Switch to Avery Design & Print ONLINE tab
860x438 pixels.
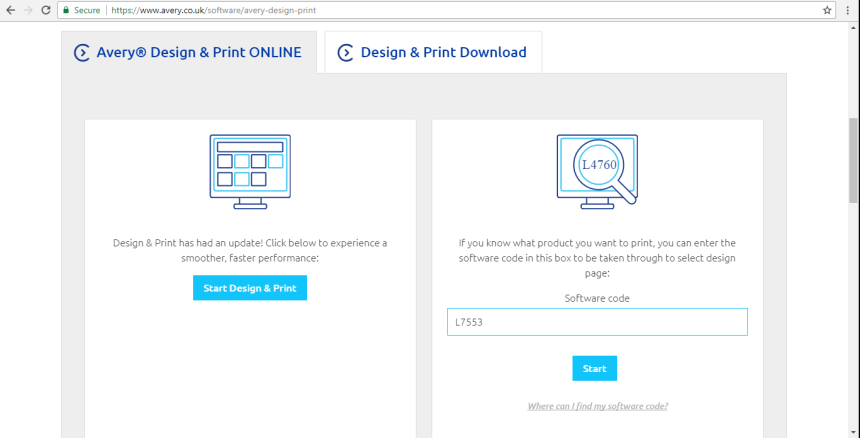click(189, 52)
